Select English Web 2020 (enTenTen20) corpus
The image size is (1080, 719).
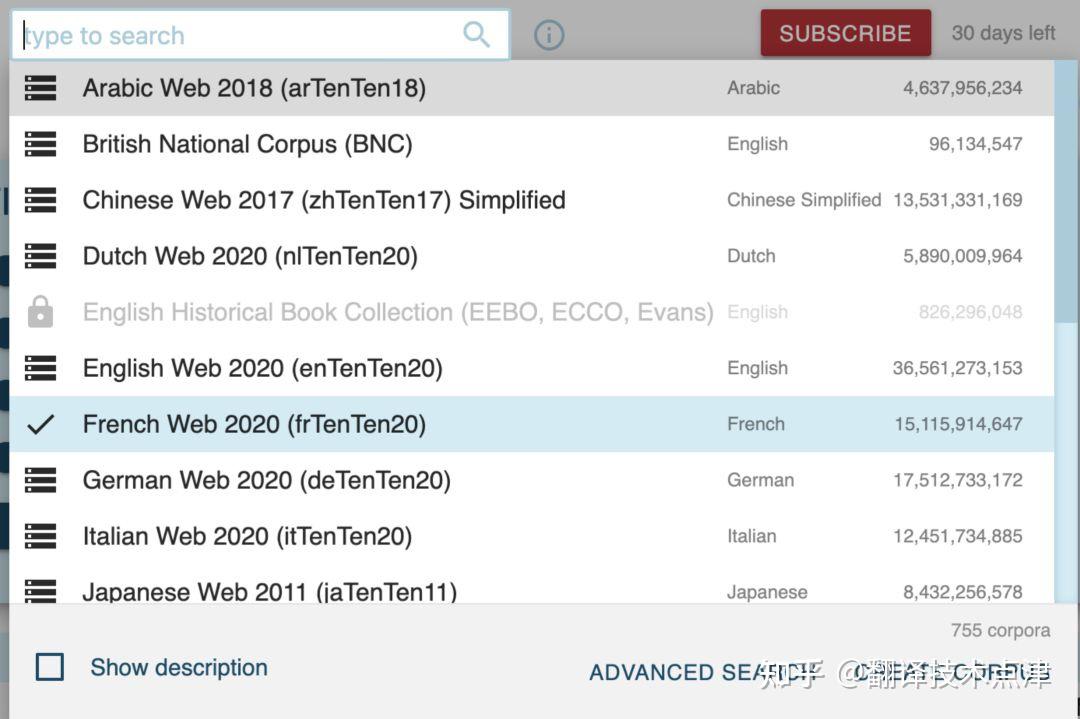262,368
